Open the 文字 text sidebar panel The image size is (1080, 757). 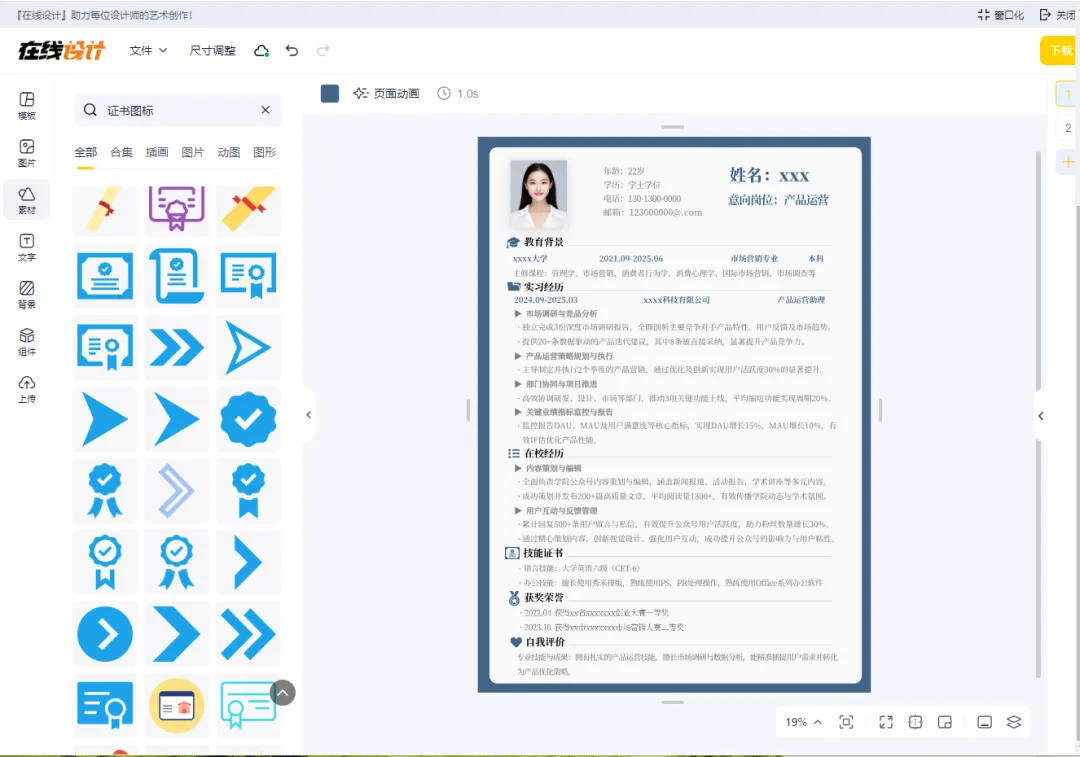pyautogui.click(x=27, y=247)
